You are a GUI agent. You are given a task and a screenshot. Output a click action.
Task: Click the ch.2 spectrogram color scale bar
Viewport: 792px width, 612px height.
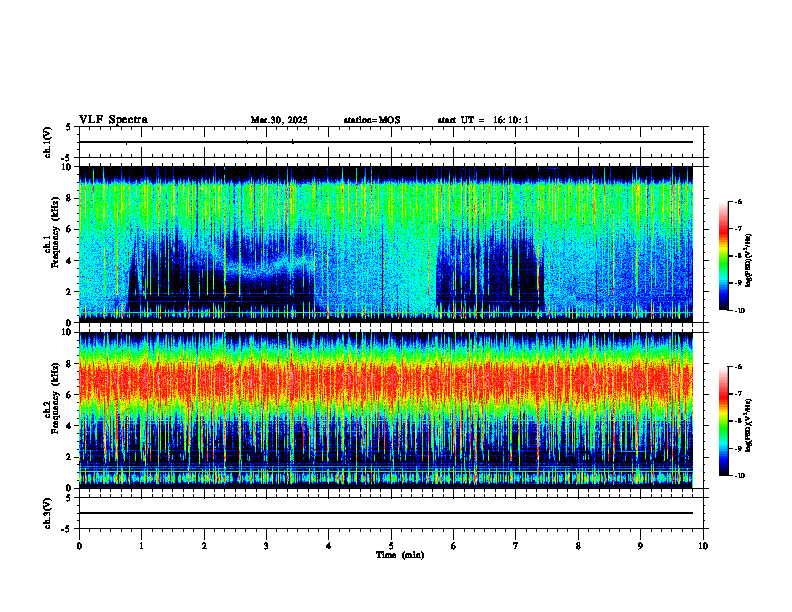(x=723, y=421)
